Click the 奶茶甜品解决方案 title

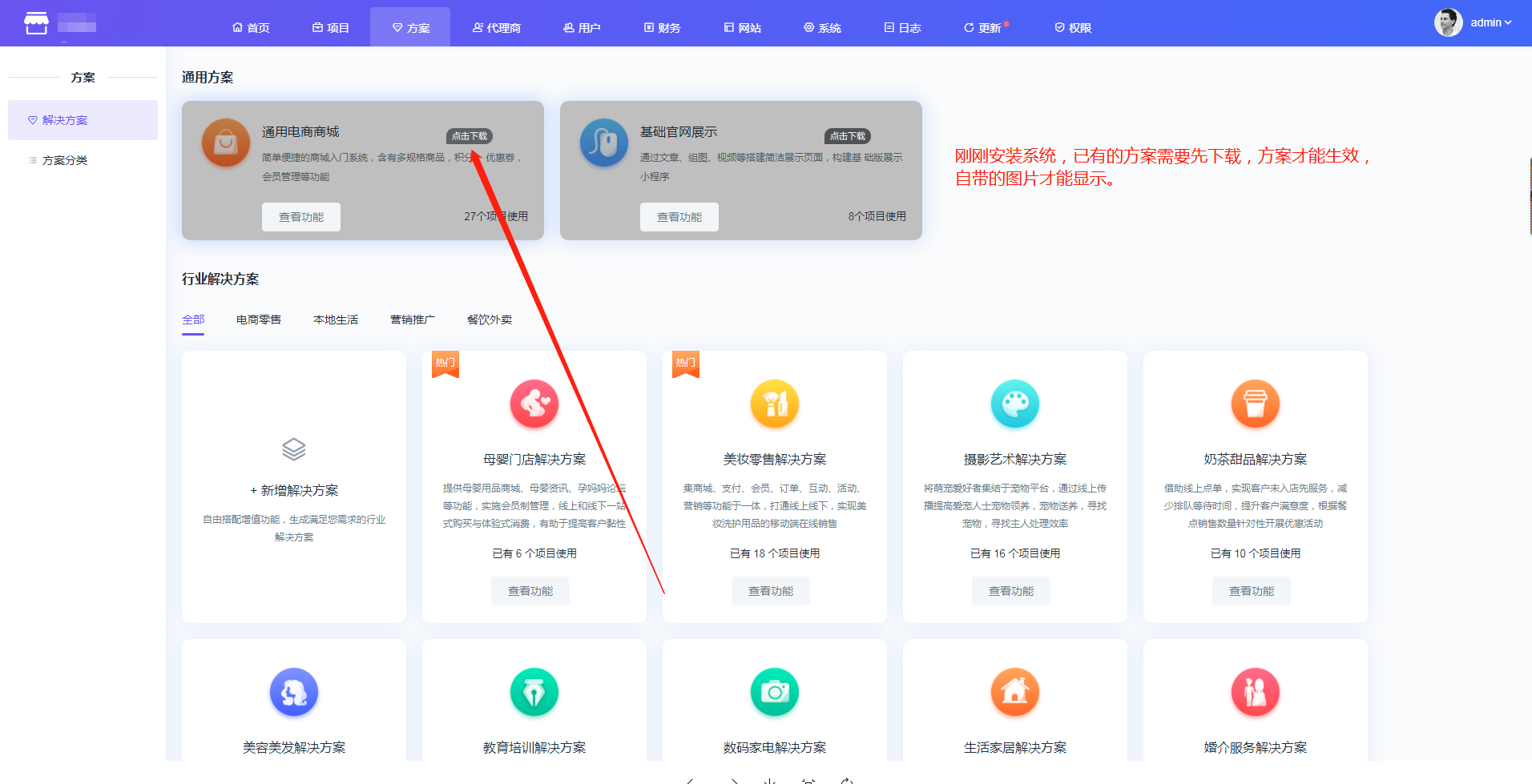pos(1256,459)
